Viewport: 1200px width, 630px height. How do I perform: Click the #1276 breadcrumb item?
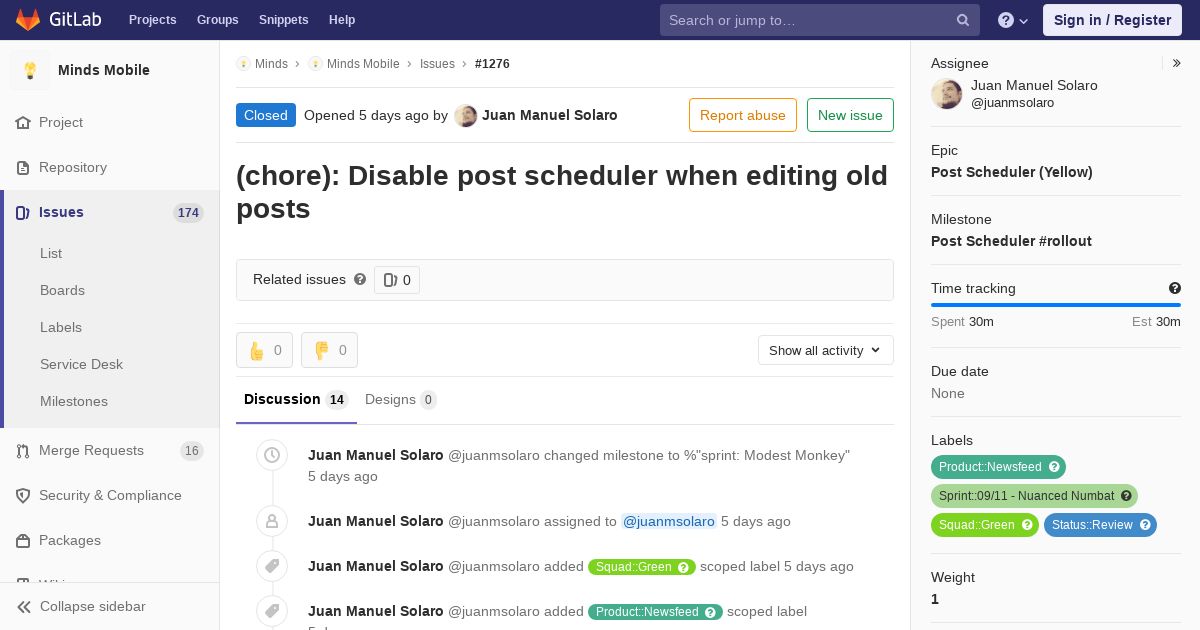coord(492,63)
